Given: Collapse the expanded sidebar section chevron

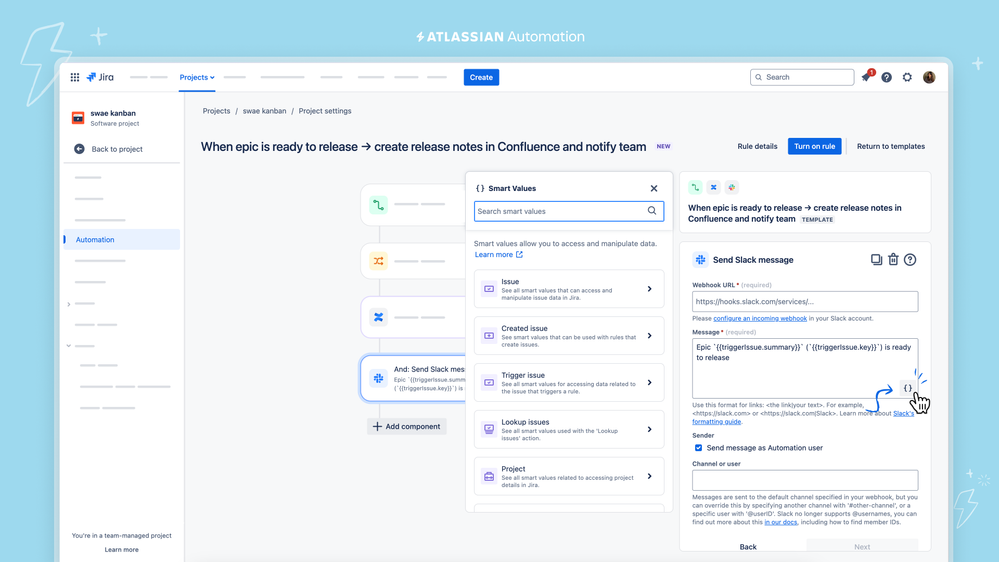Looking at the screenshot, I should (x=69, y=346).
